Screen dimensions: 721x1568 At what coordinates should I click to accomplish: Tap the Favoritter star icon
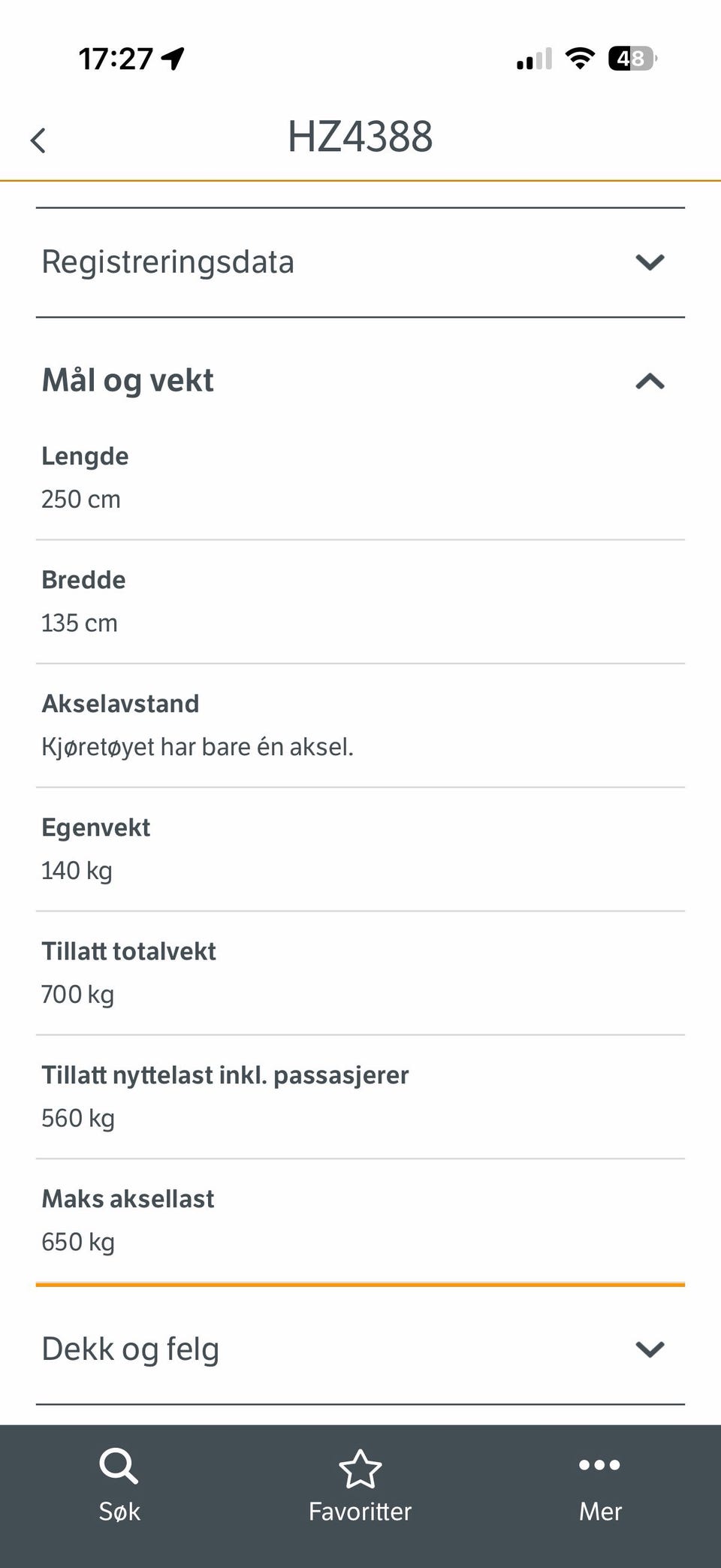[x=360, y=1469]
